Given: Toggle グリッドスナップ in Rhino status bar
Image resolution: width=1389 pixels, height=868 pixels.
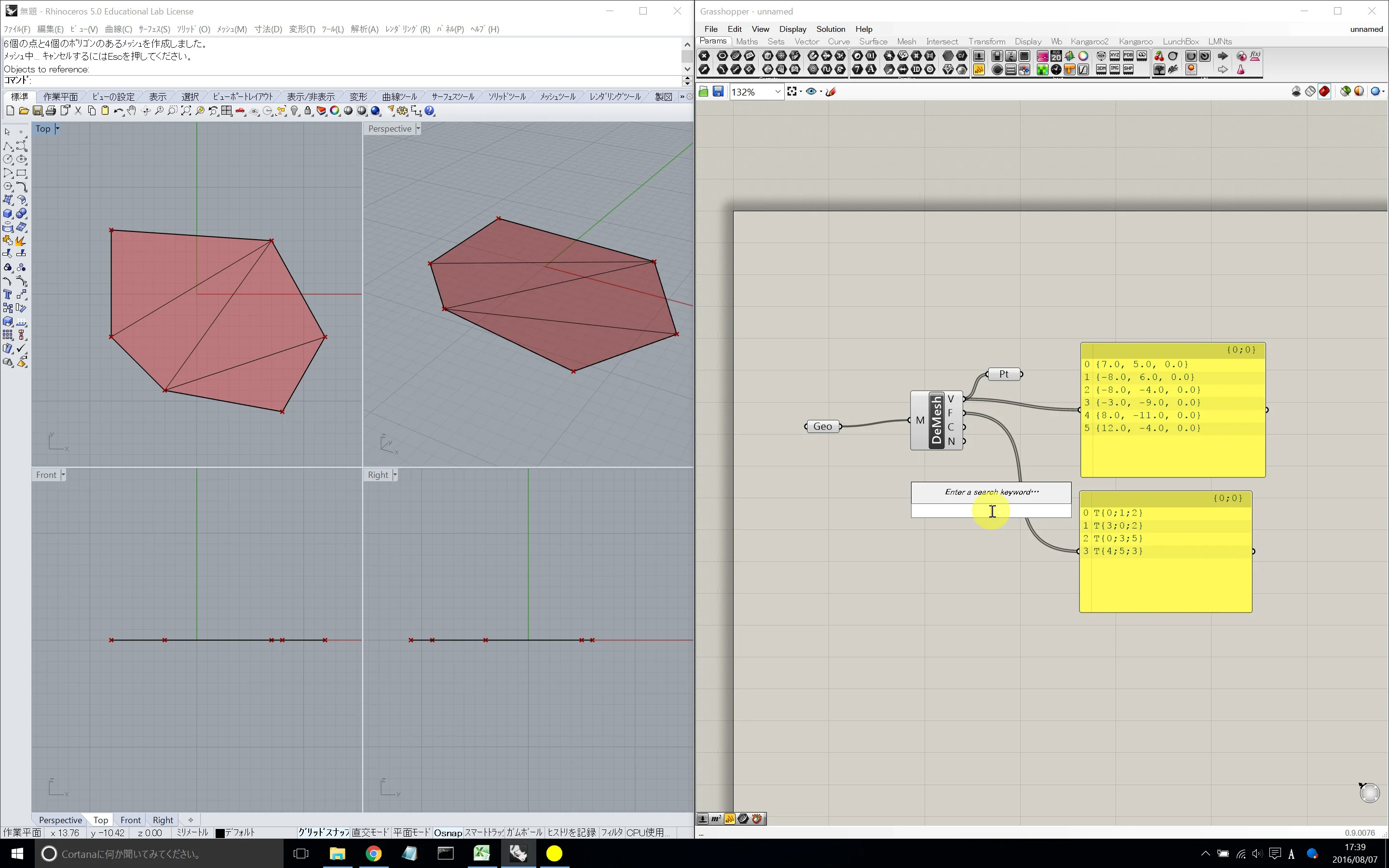Looking at the screenshot, I should (x=323, y=832).
